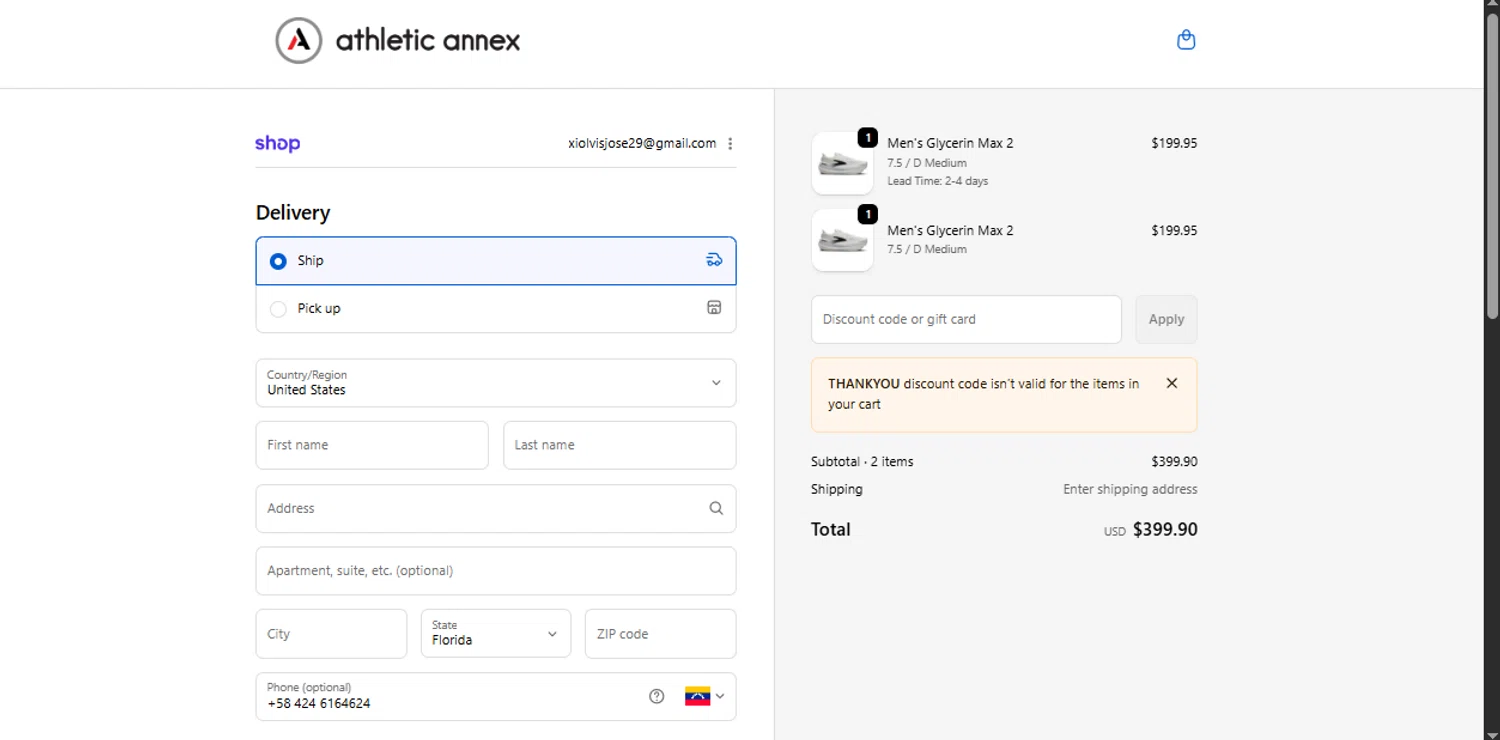Click the Lead Time: 2-4 days text
1500x740 pixels.
[937, 181]
